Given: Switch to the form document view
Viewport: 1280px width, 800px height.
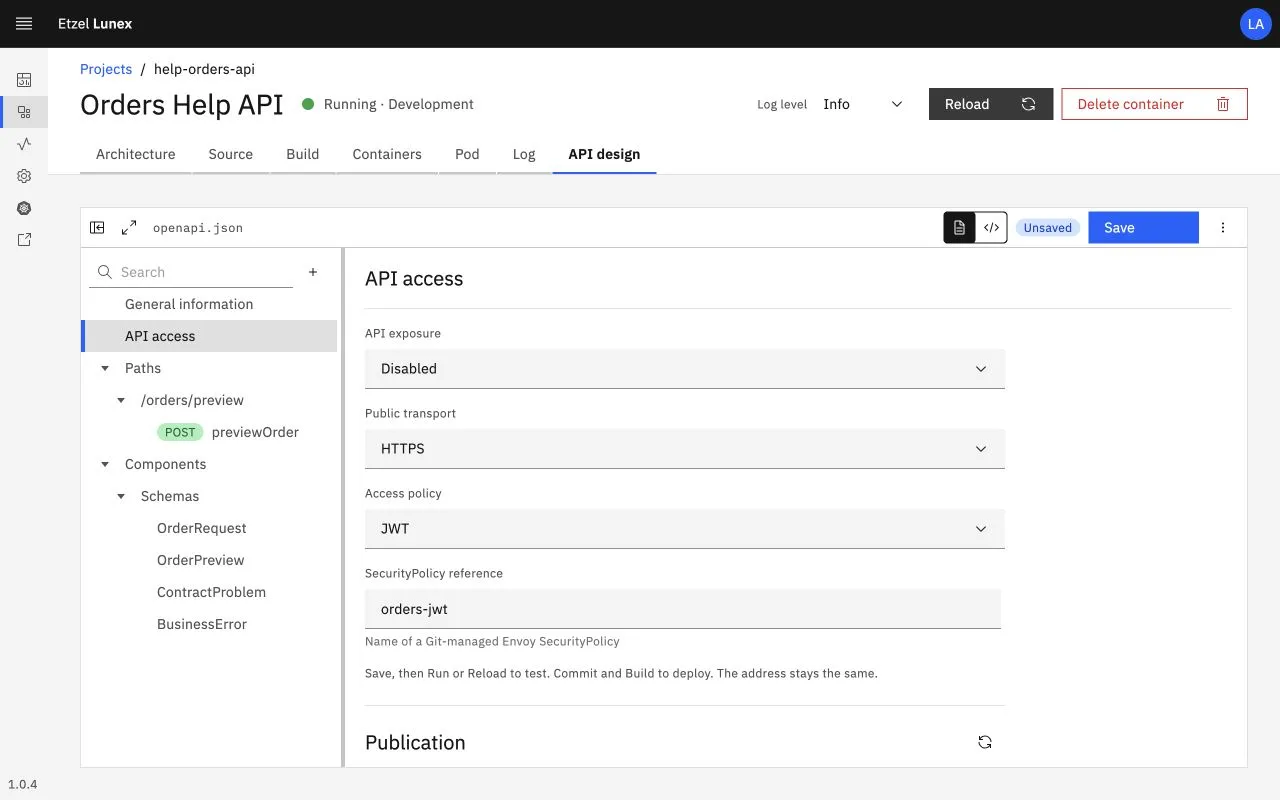Looking at the screenshot, I should (x=960, y=228).
